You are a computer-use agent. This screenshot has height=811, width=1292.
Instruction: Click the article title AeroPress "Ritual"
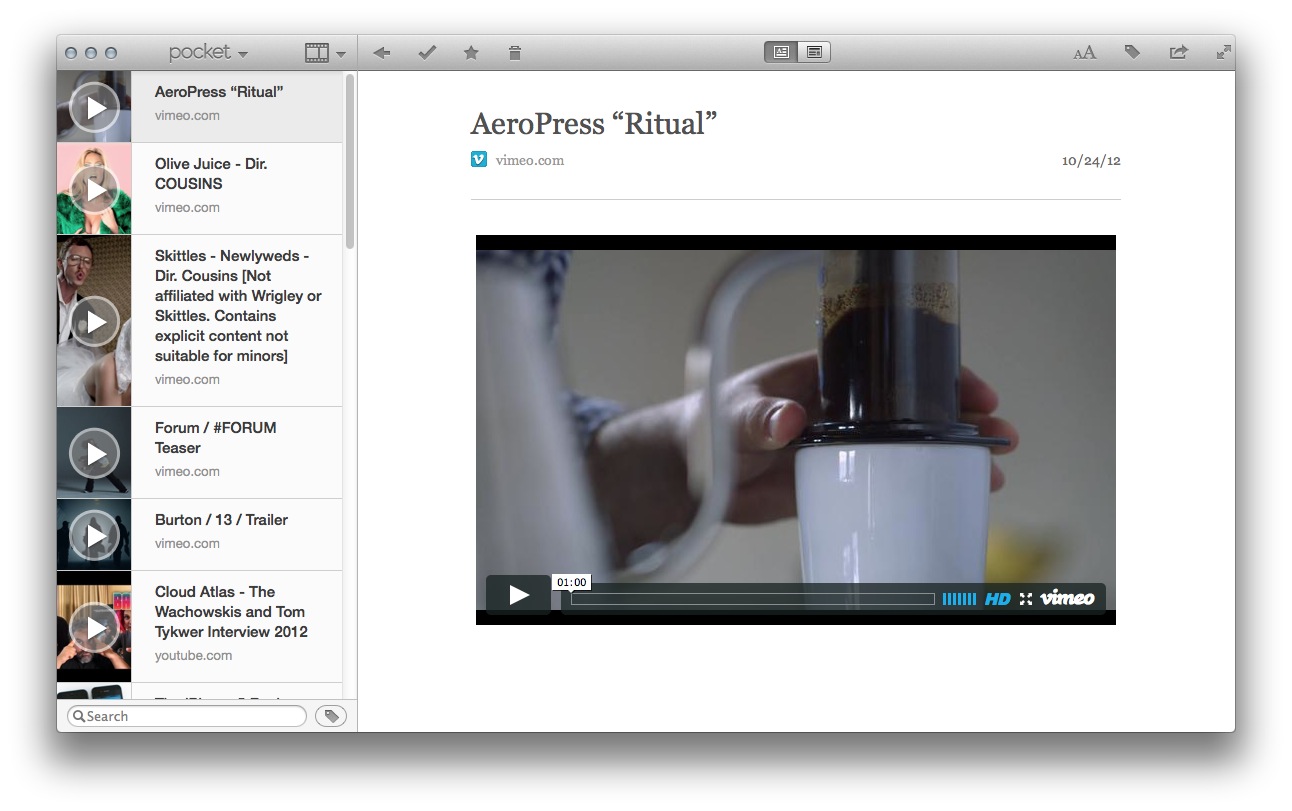tap(594, 124)
